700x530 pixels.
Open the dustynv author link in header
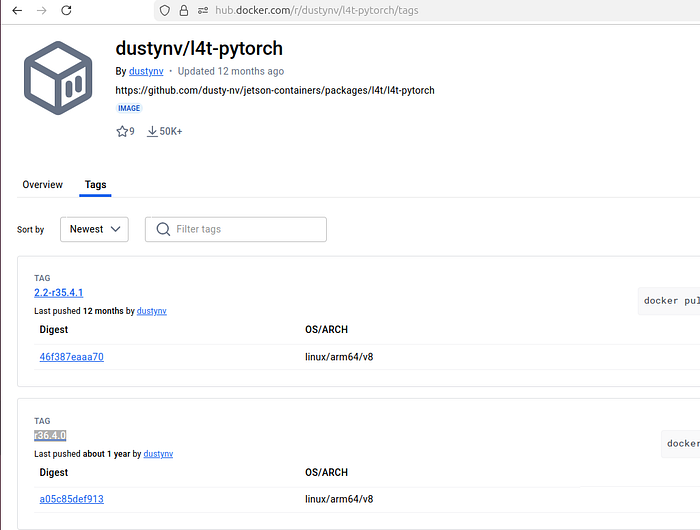(146, 71)
